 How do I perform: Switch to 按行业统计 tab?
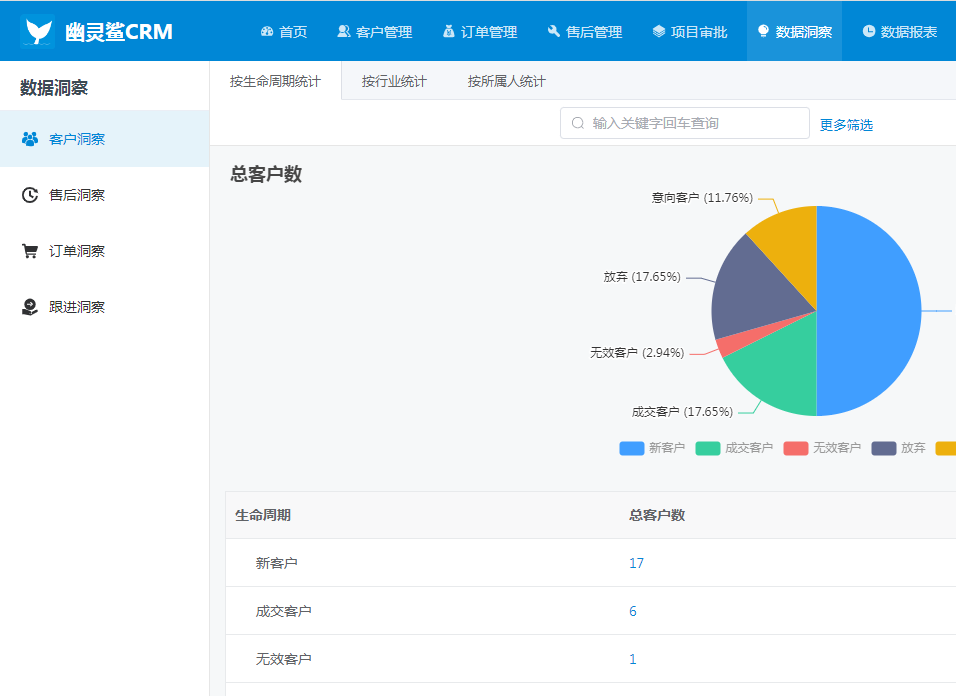(394, 81)
